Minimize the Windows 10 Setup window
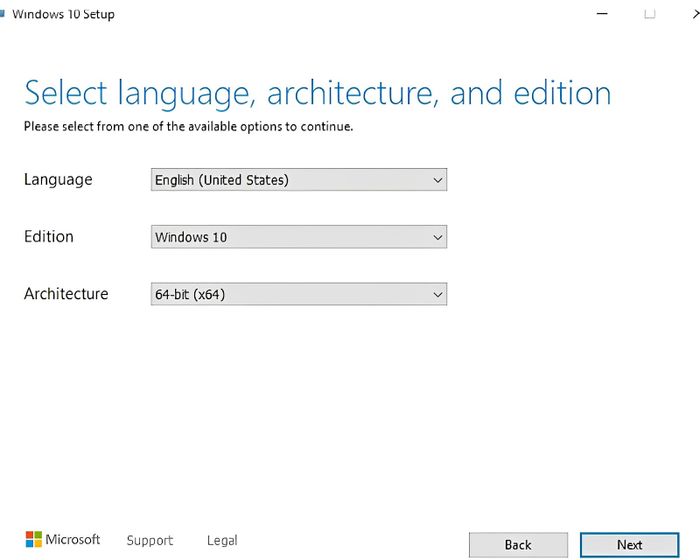 pyautogui.click(x=602, y=14)
